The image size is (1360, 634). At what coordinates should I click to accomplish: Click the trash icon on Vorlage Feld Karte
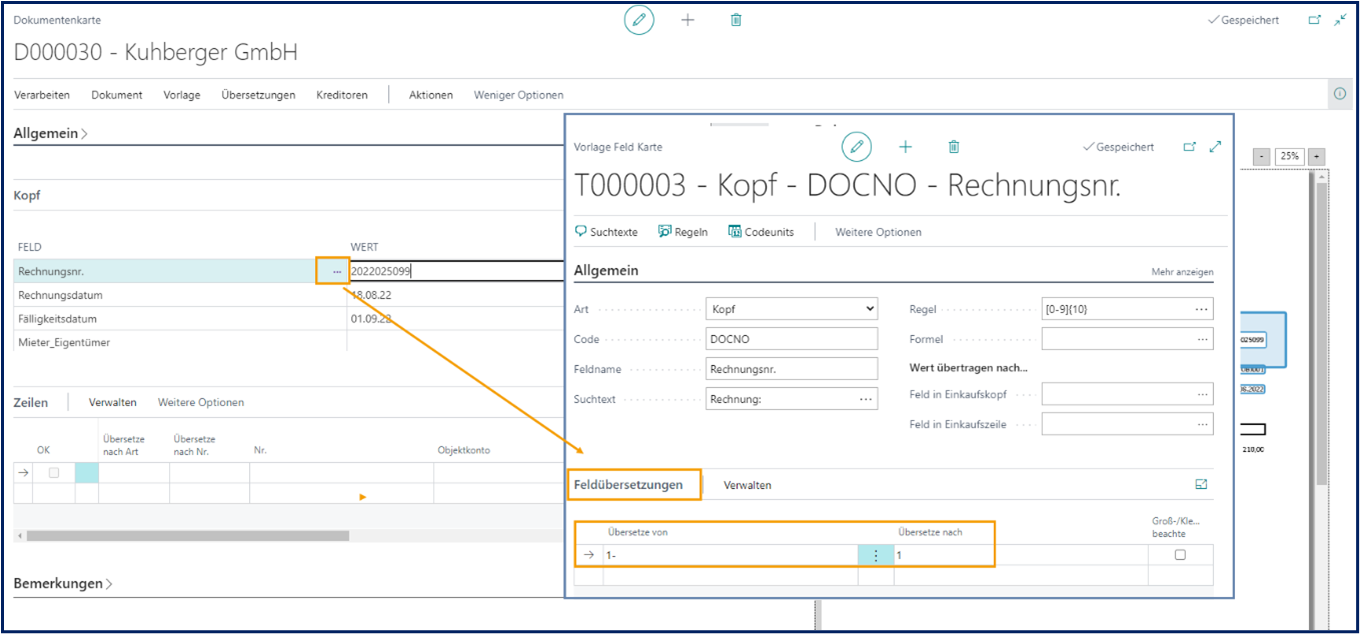point(954,147)
